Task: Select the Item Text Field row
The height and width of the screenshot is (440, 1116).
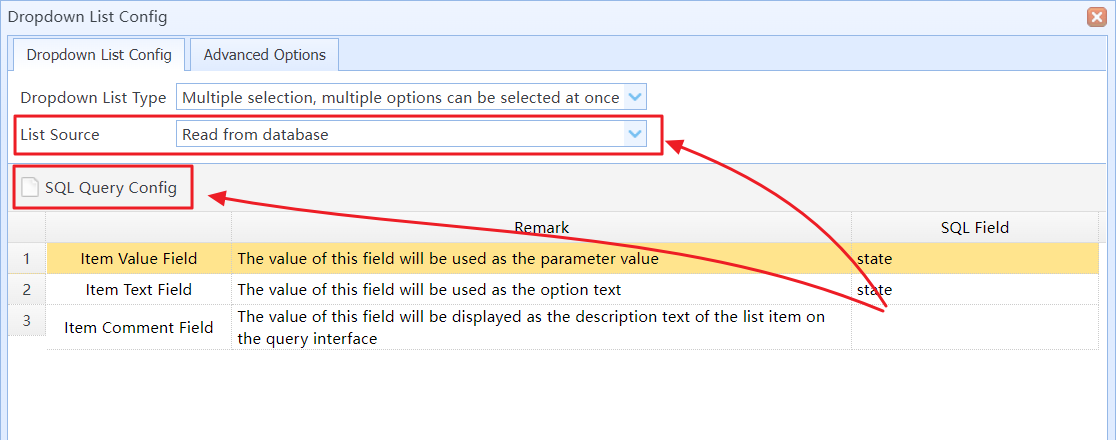Action: point(572,290)
